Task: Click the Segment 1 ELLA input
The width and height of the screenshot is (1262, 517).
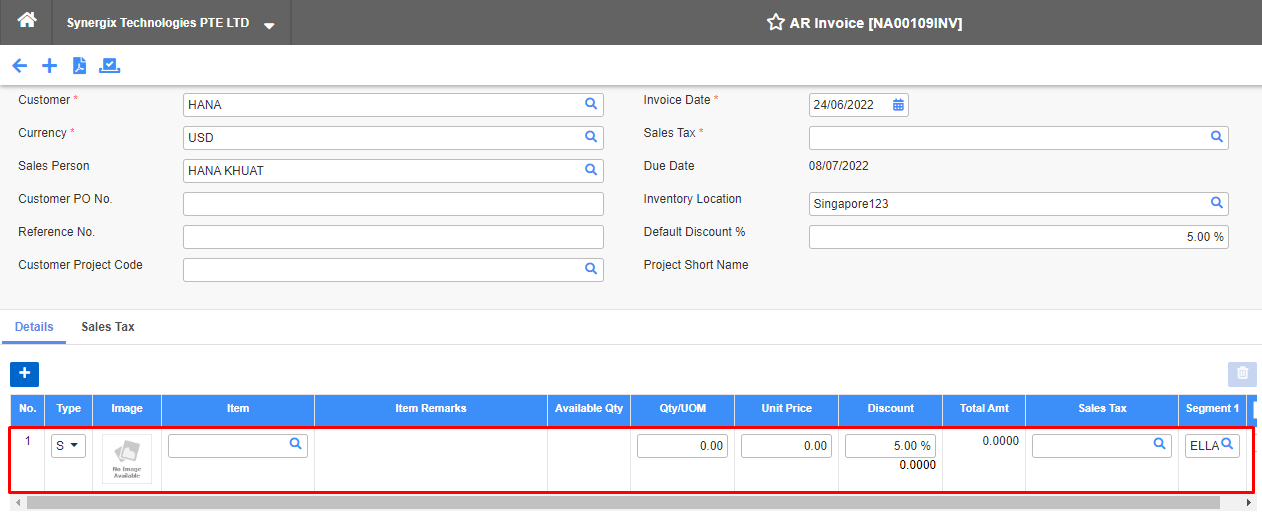Action: (x=1212, y=445)
